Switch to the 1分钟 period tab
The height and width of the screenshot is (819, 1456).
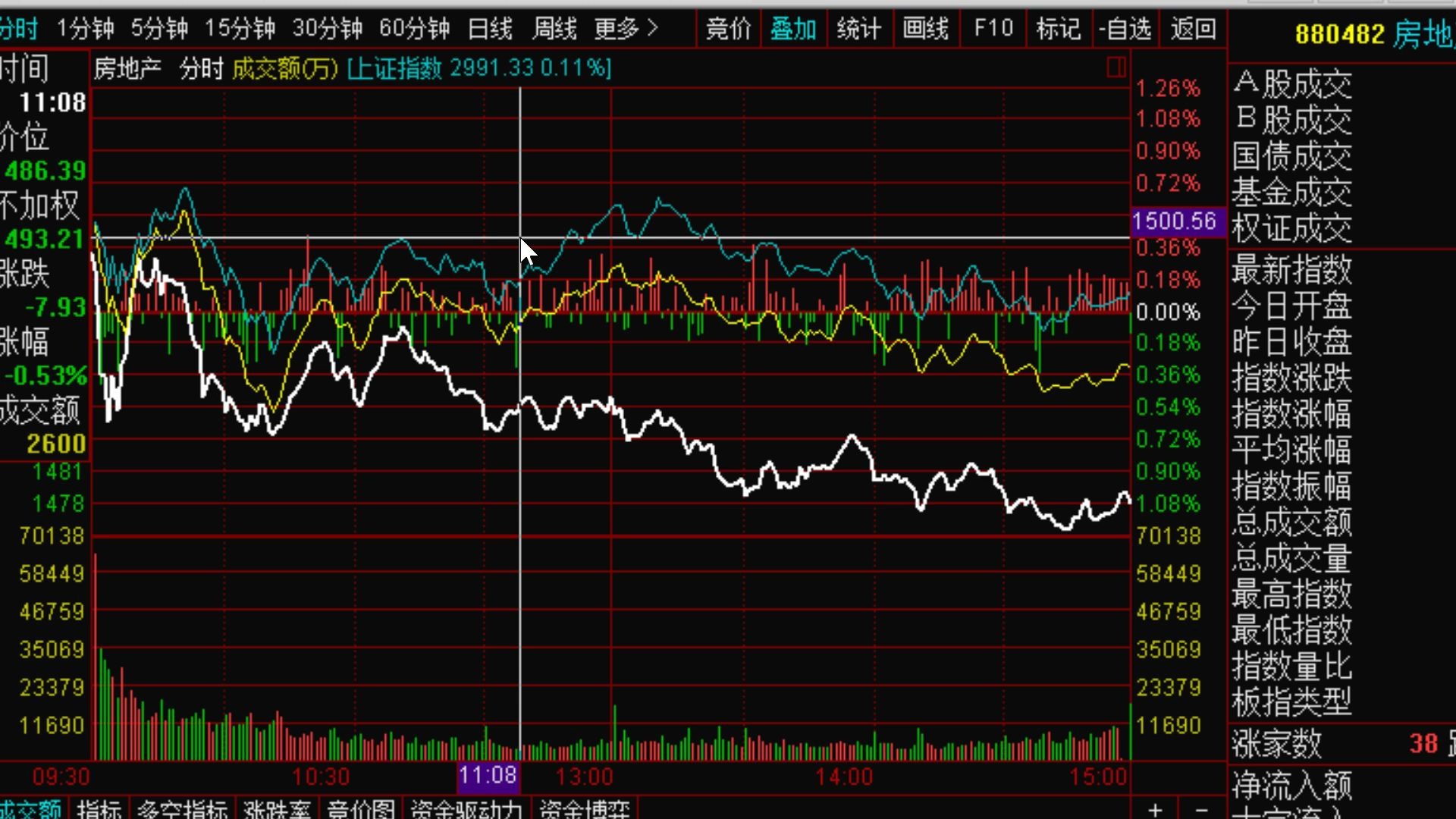[85, 29]
